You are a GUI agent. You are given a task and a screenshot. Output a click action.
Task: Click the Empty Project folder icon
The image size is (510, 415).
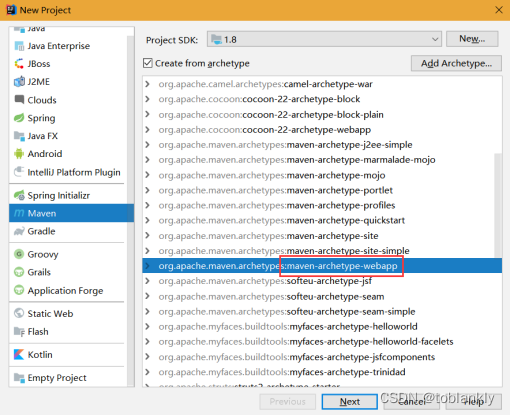19,378
